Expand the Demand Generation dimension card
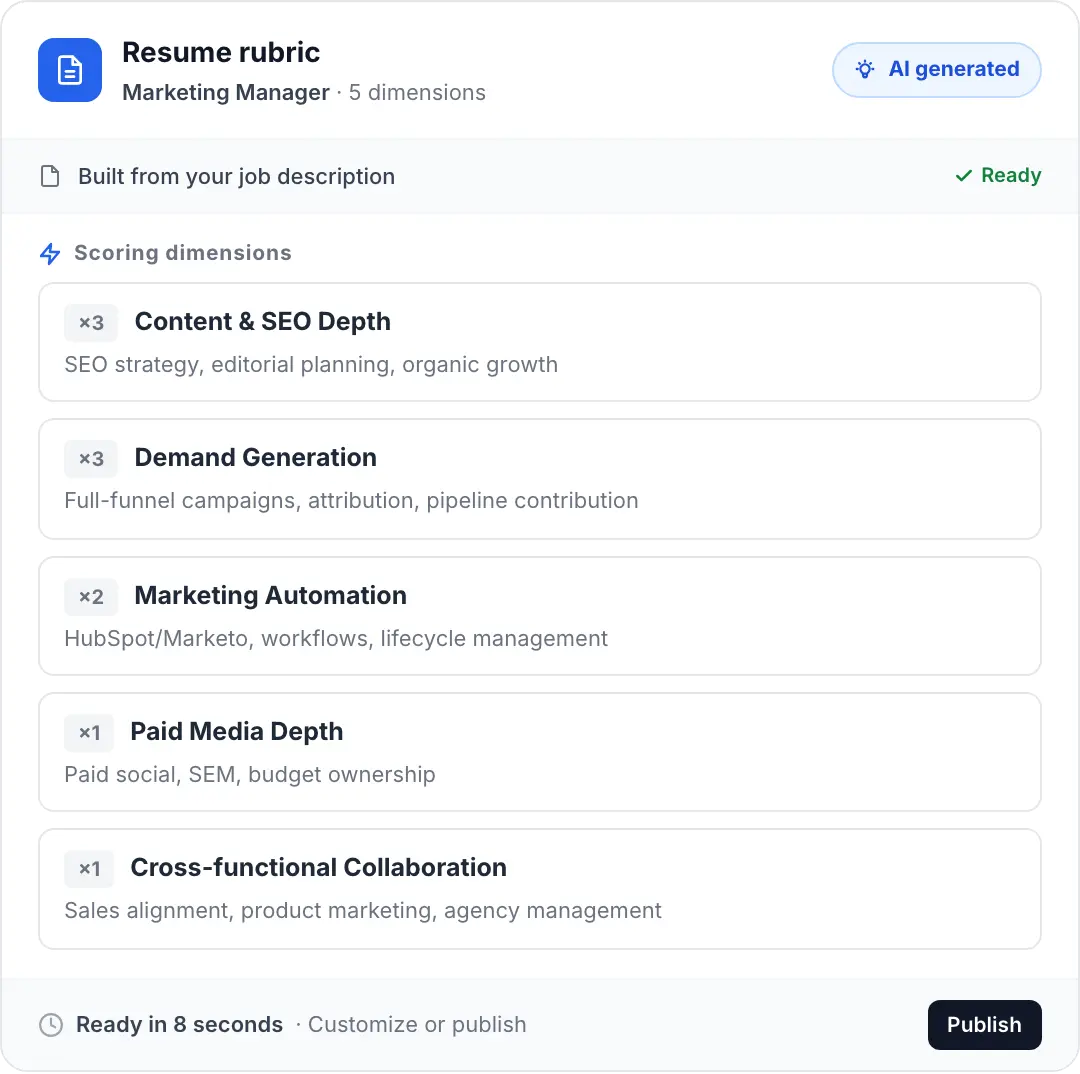Viewport: 1080px width, 1074px height. [540, 478]
